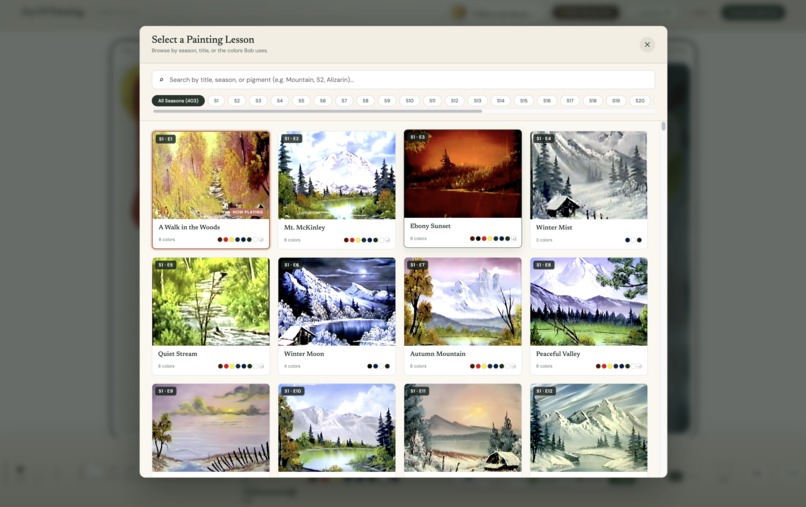Filter lessons by season S4

pos(280,101)
